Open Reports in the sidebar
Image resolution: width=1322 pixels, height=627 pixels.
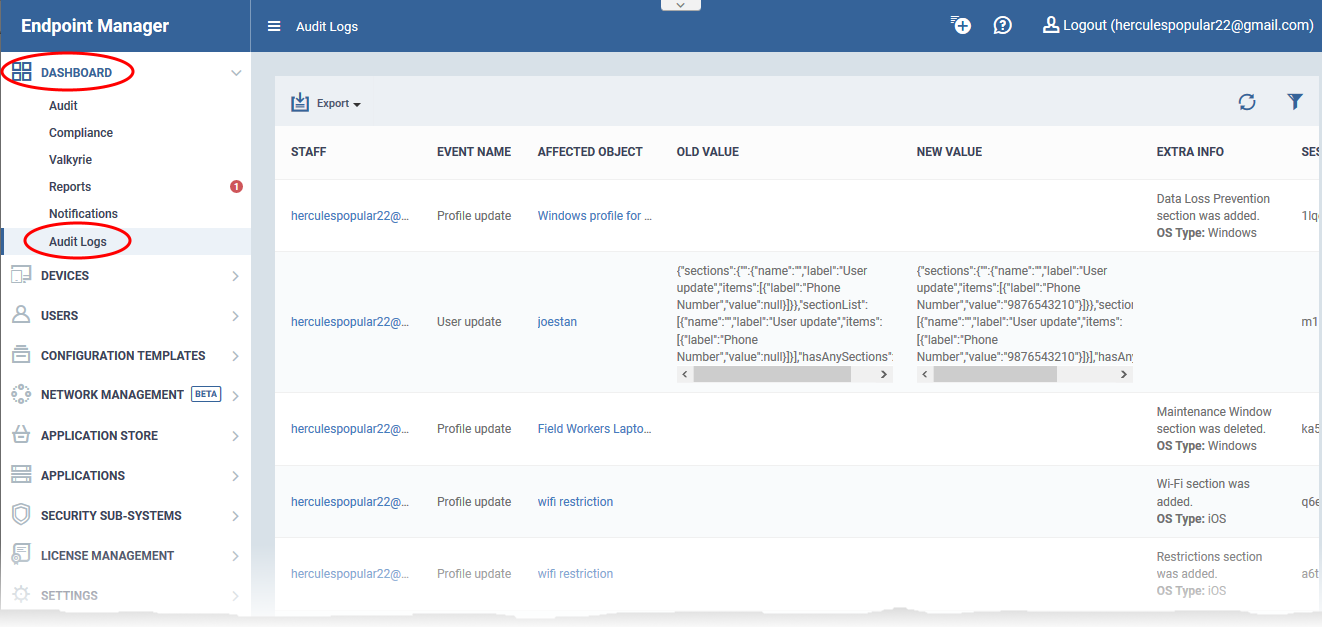click(x=70, y=187)
